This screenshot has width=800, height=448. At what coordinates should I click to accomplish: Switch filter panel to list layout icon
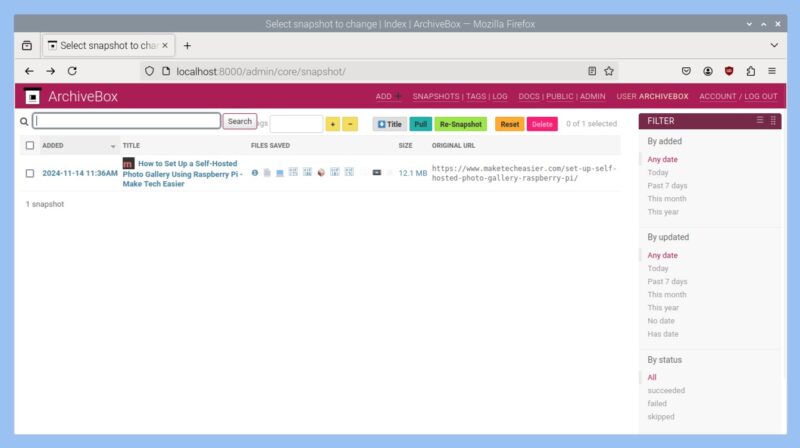coord(760,120)
